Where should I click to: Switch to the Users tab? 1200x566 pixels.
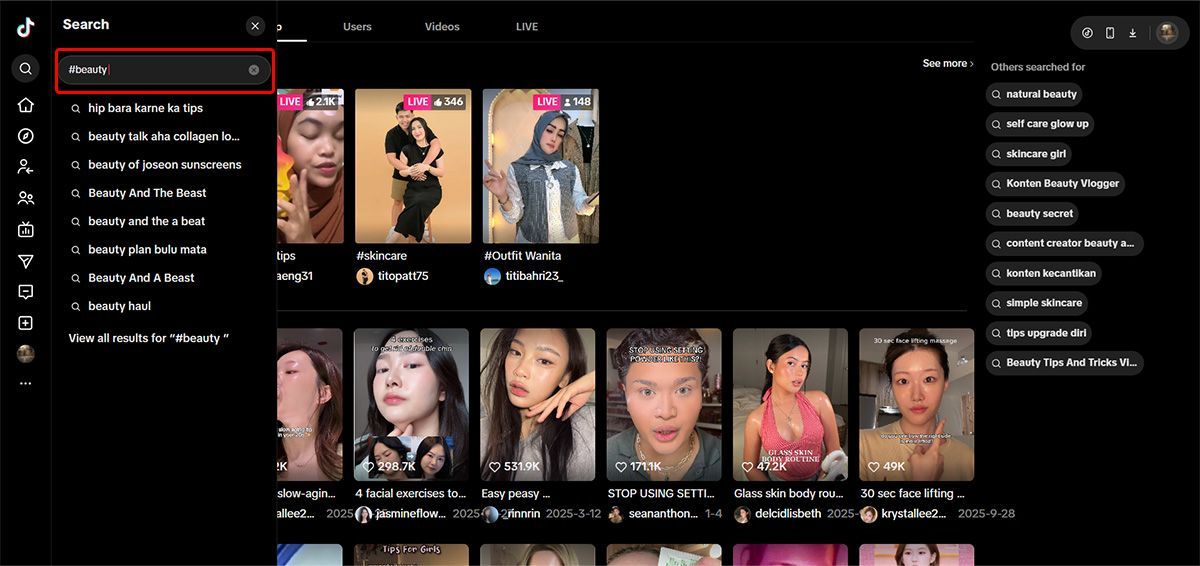click(357, 27)
